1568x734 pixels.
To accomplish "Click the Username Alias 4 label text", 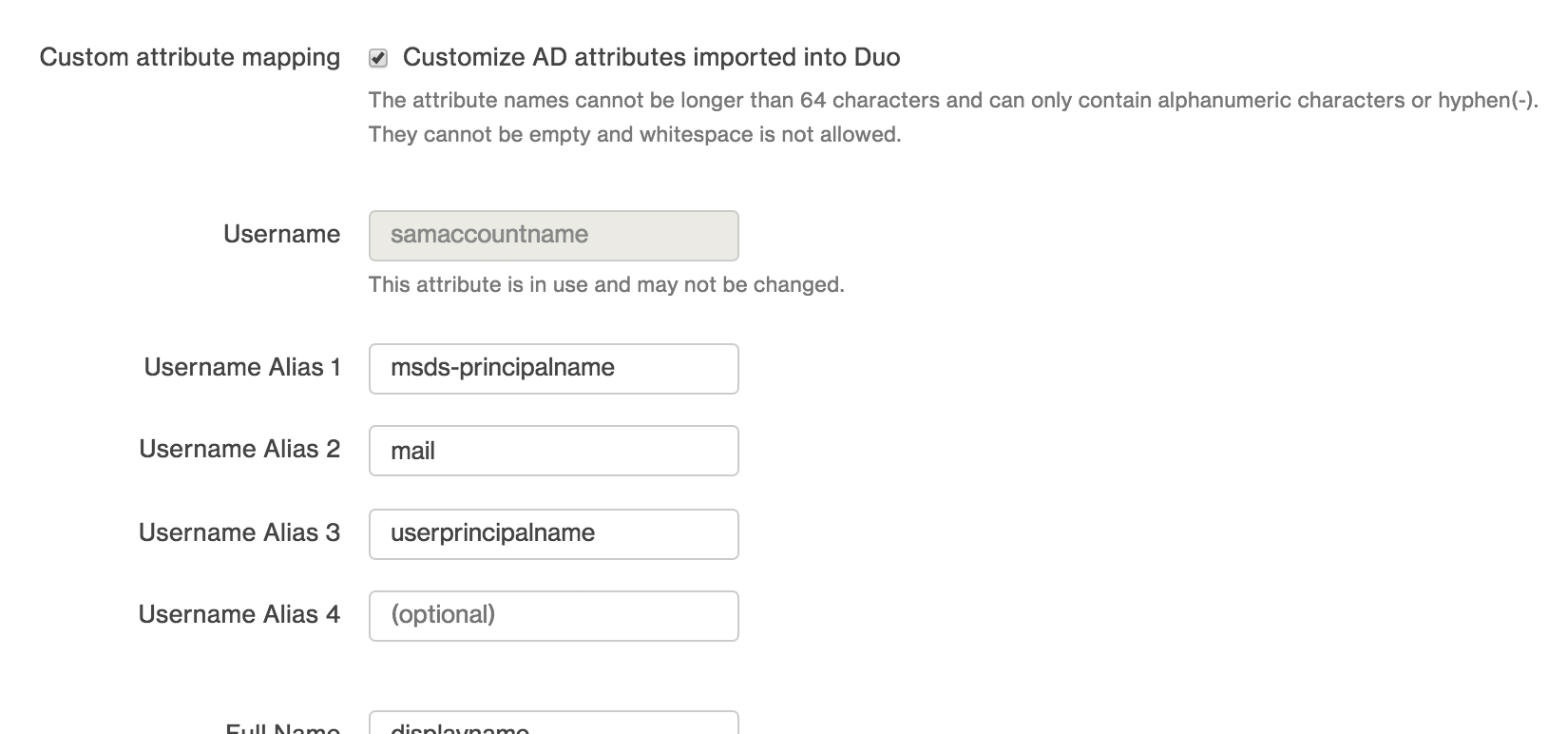I will point(239,614).
